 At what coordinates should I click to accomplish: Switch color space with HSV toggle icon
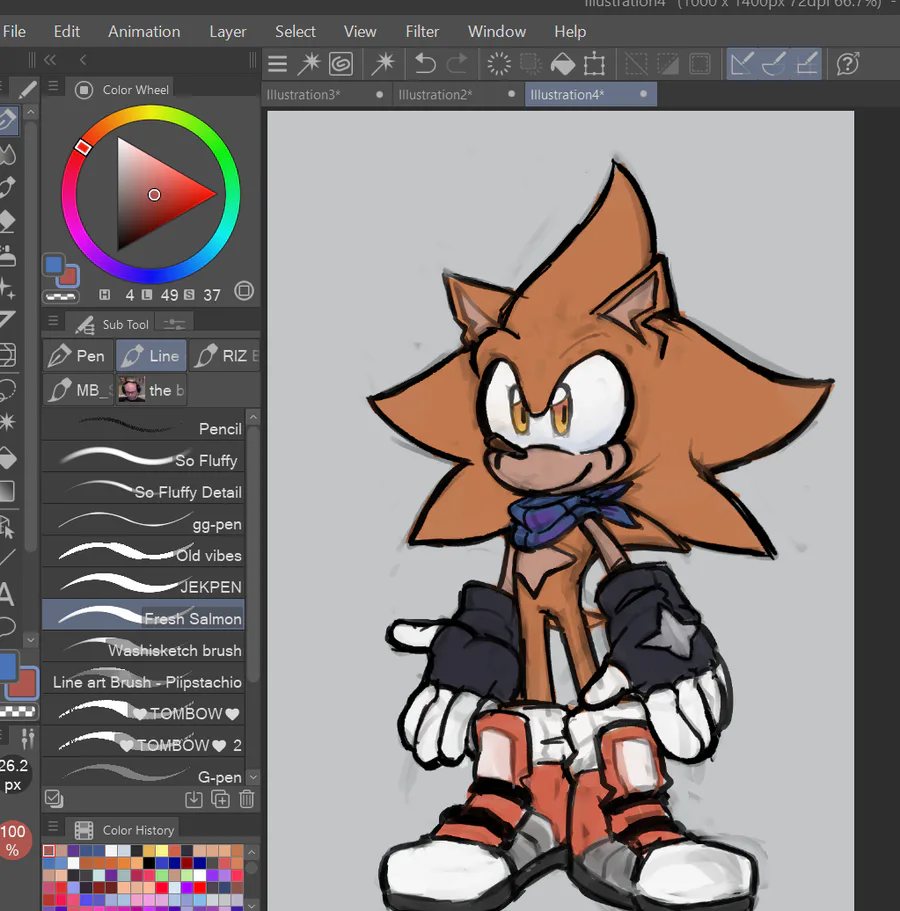pos(244,290)
